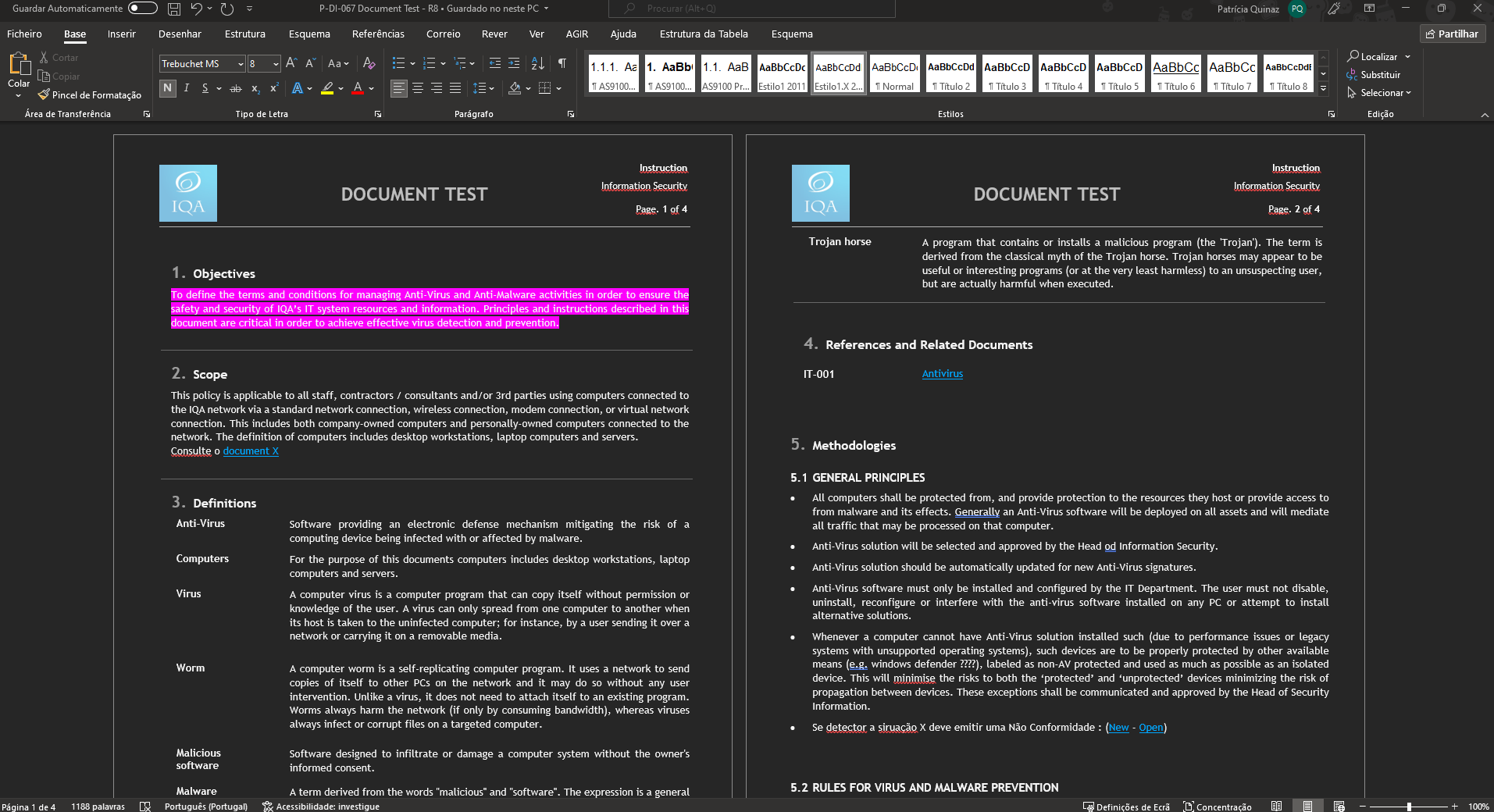Click Localizar find button

coord(1373,56)
